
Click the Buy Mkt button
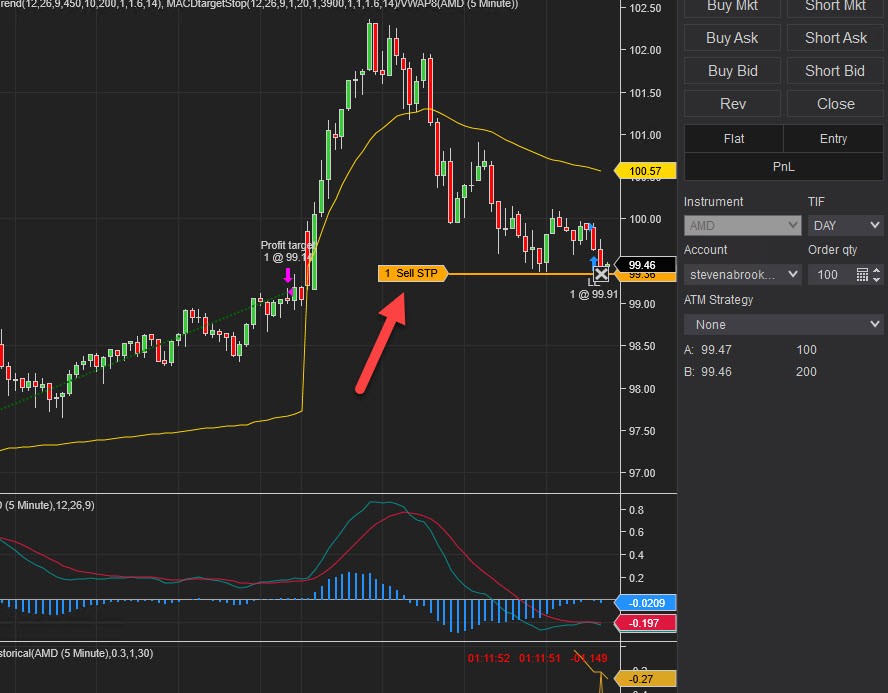coord(732,7)
